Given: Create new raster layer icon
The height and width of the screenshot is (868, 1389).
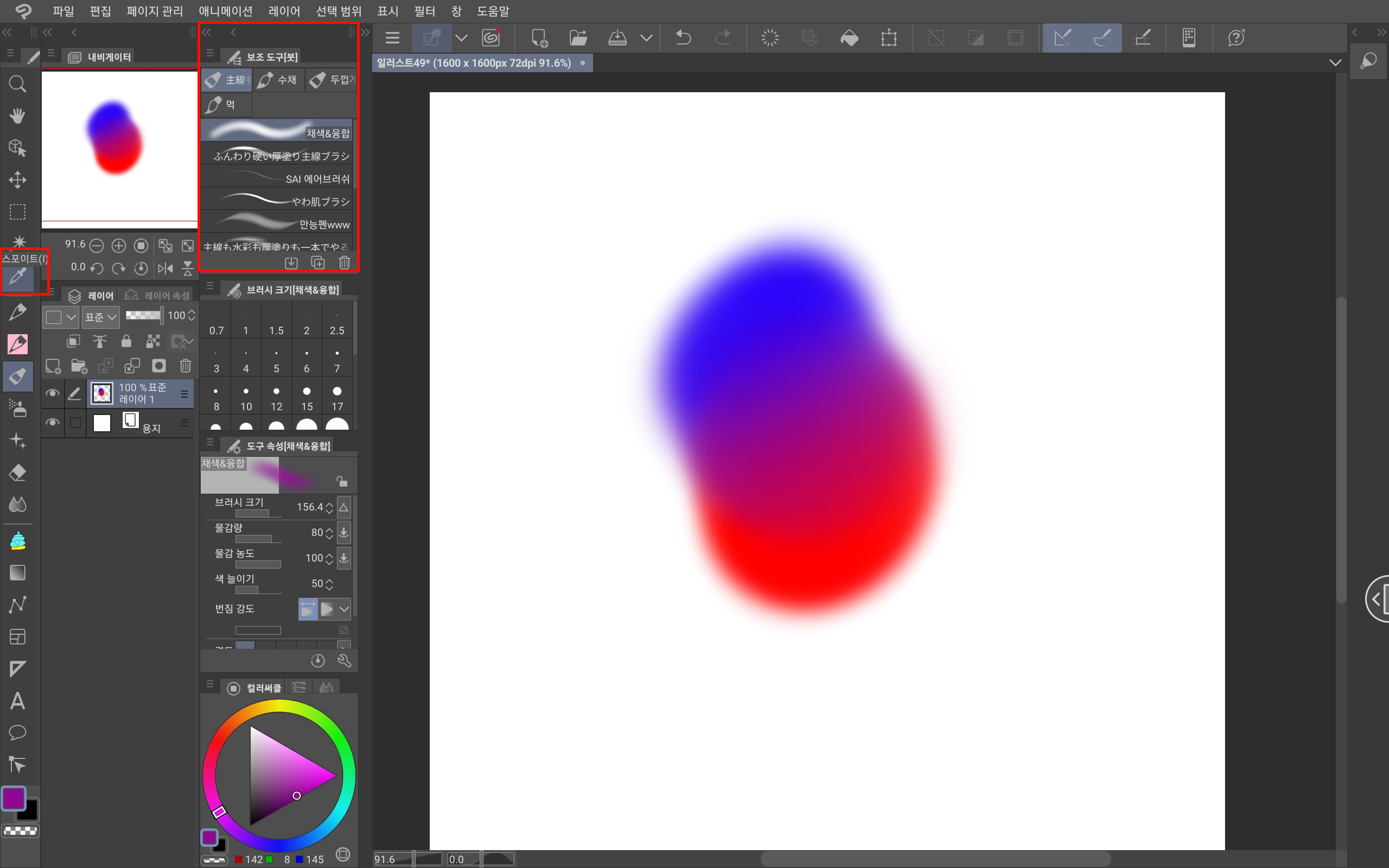Looking at the screenshot, I should (x=53, y=366).
